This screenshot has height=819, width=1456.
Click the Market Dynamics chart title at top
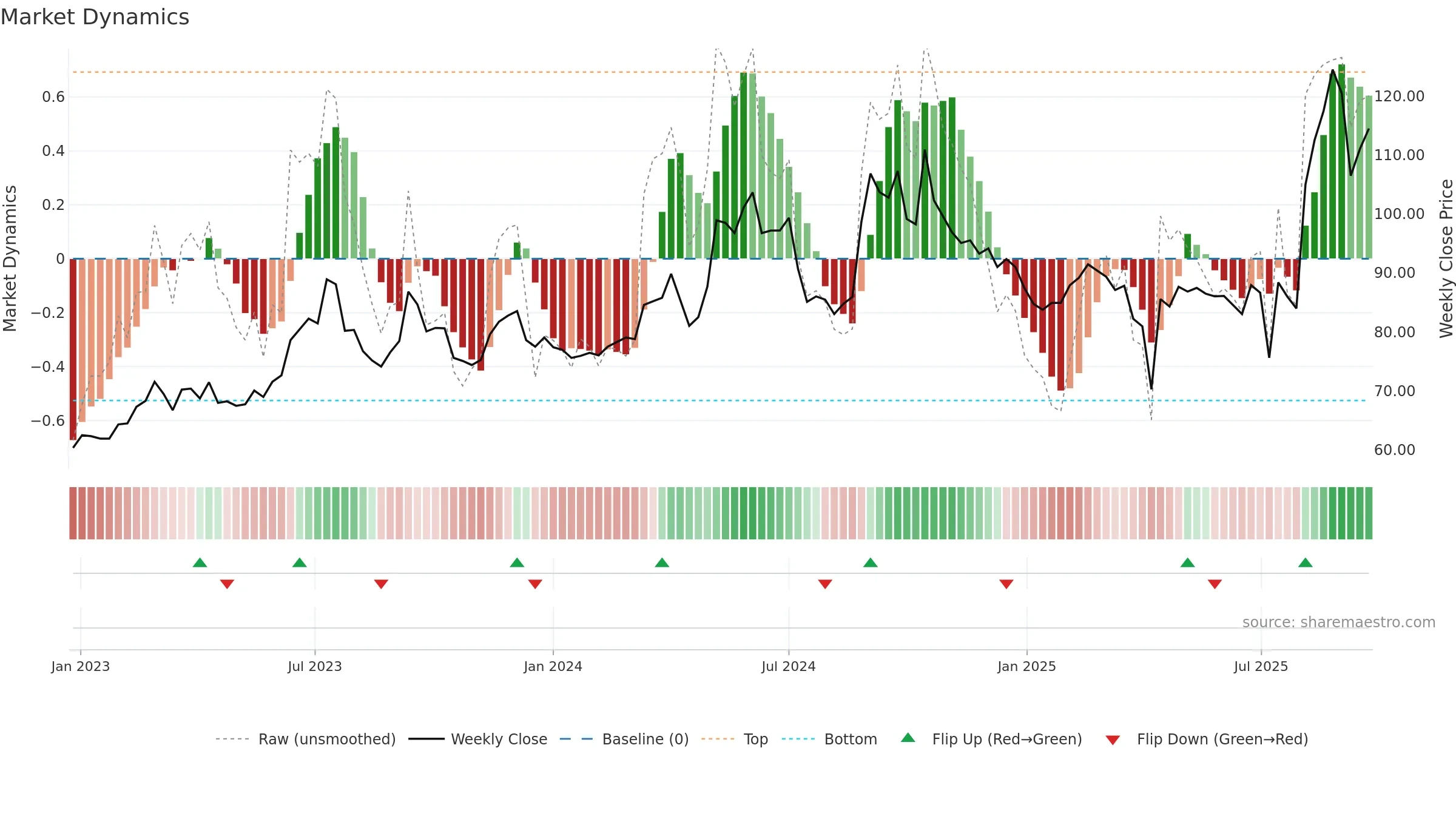[x=95, y=17]
